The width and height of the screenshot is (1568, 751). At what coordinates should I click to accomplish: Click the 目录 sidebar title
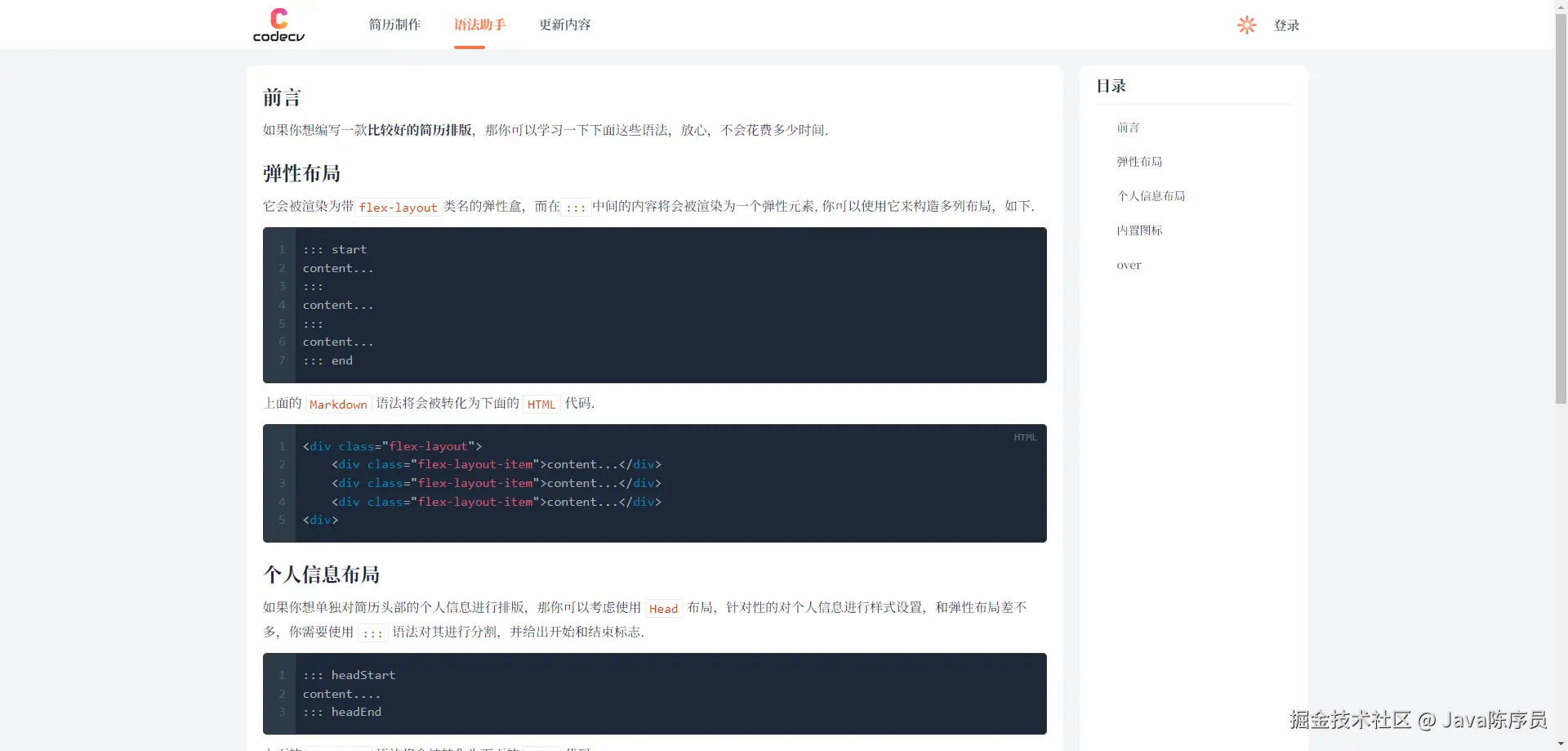click(x=1111, y=86)
